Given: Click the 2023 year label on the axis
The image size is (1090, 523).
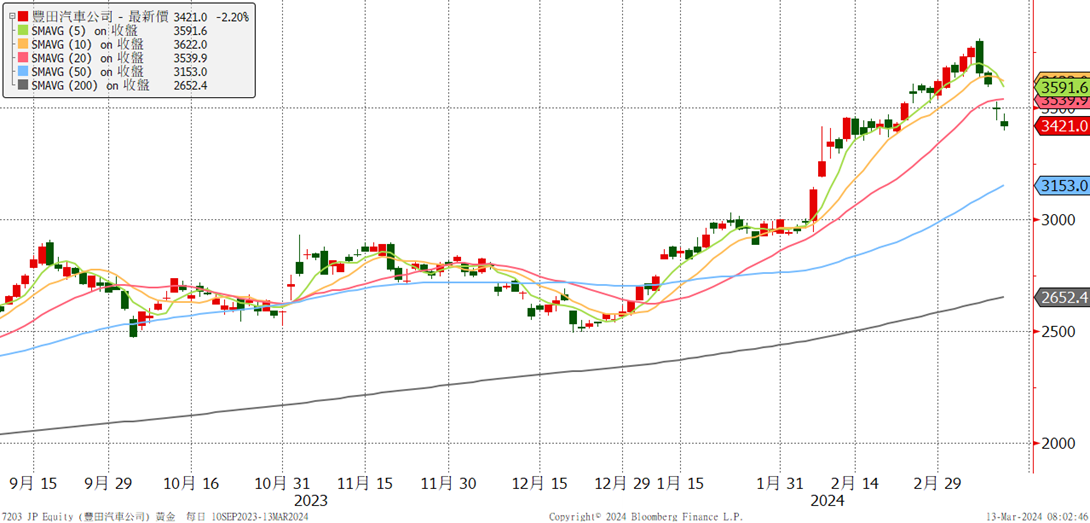Looking at the screenshot, I should point(310,500).
